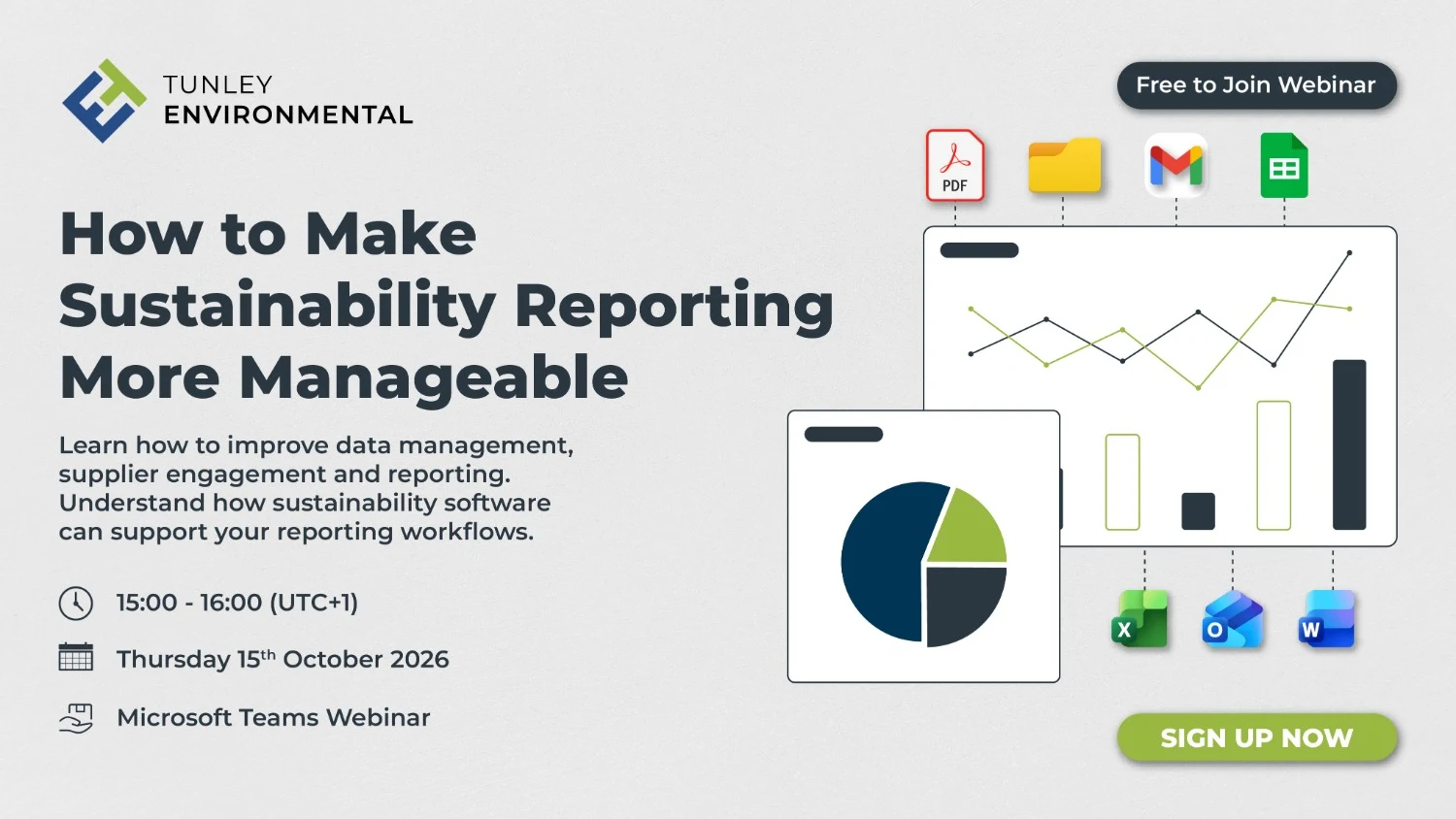The height and width of the screenshot is (819, 1456).
Task: Click the Microsoft Outlook icon
Action: pyautogui.click(x=1233, y=619)
